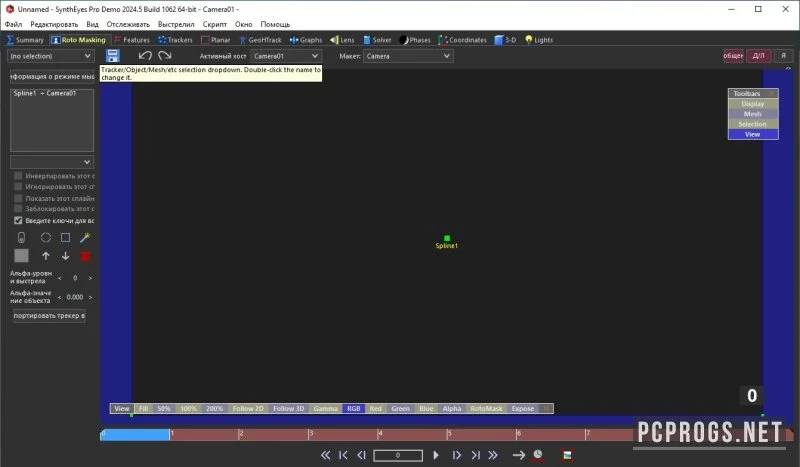Viewport: 800px width, 467px height.
Task: Click the импортировать трекер button
Action: click(49, 316)
